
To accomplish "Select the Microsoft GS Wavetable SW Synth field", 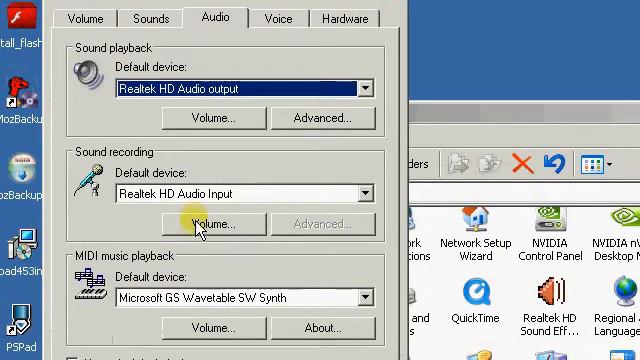I will (245, 298).
